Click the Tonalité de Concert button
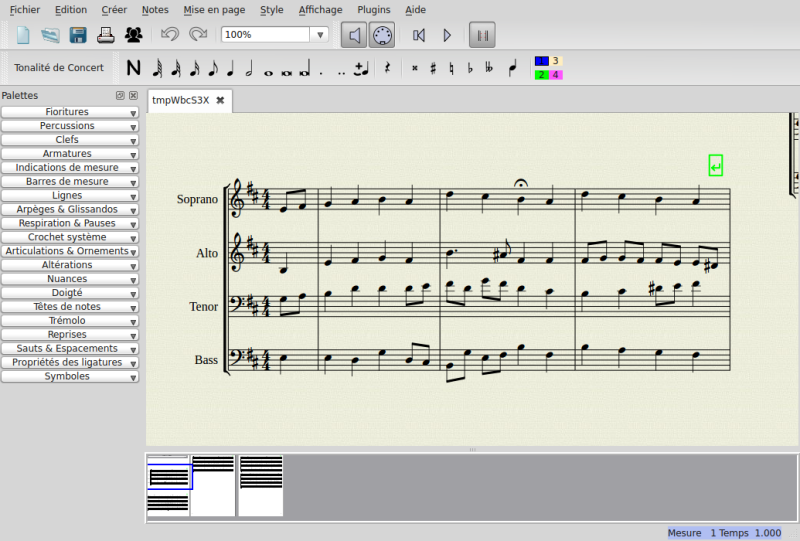Screen dimensions: 800x541 [x=59, y=68]
